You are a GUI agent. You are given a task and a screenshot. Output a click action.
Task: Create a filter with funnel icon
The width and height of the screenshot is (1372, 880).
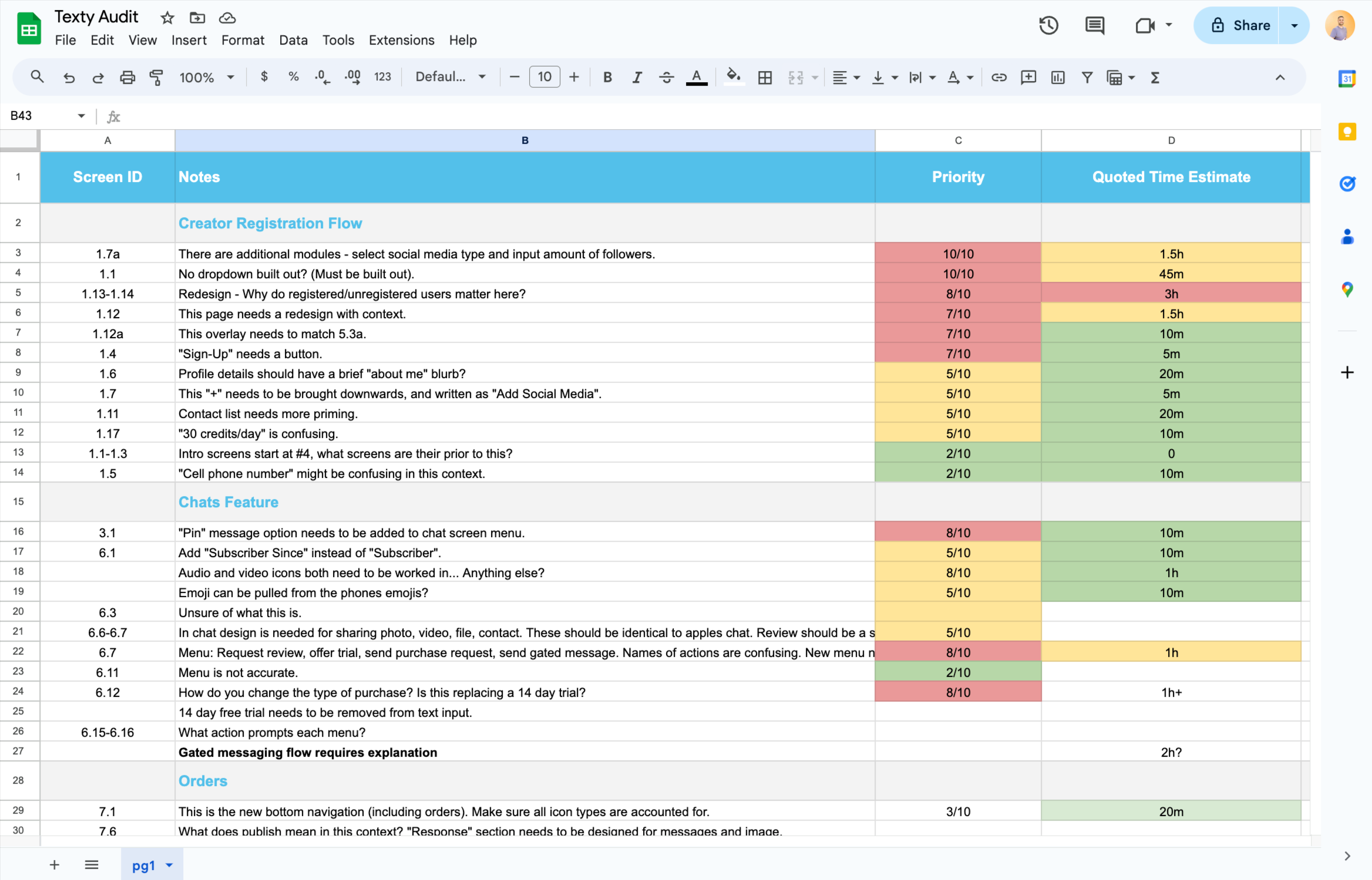1087,77
